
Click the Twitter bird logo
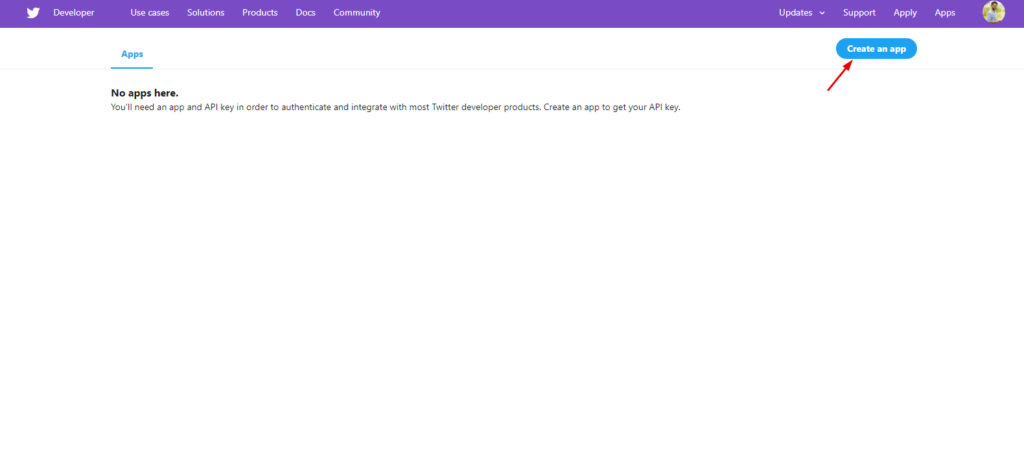point(33,12)
